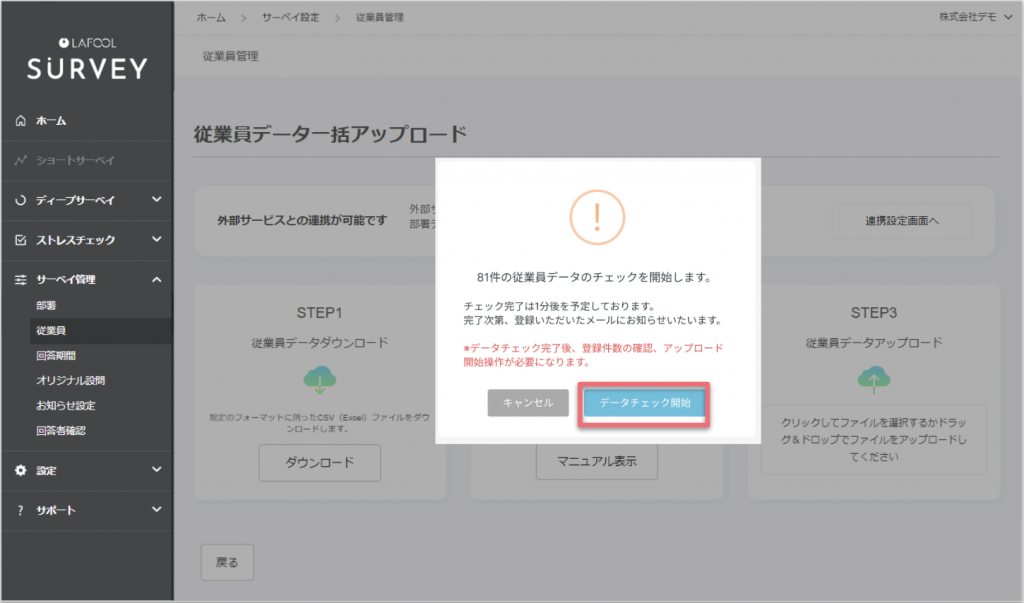Click the STEP1 cloud download icon

(x=320, y=380)
